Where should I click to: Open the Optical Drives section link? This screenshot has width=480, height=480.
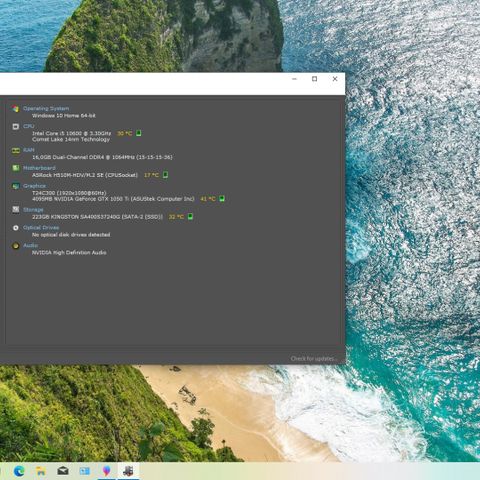click(41, 227)
